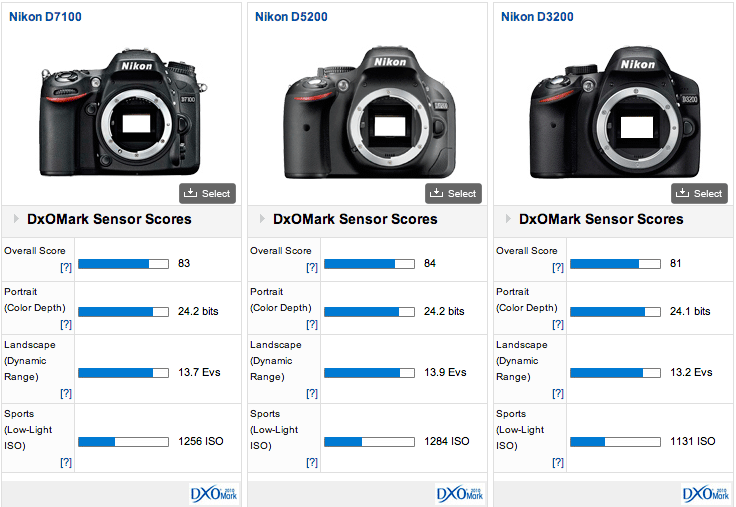Screen dimensions: 736x507
Task: Click the D5200 DxOMark Sensor Scores heading
Action: [x=355, y=219]
